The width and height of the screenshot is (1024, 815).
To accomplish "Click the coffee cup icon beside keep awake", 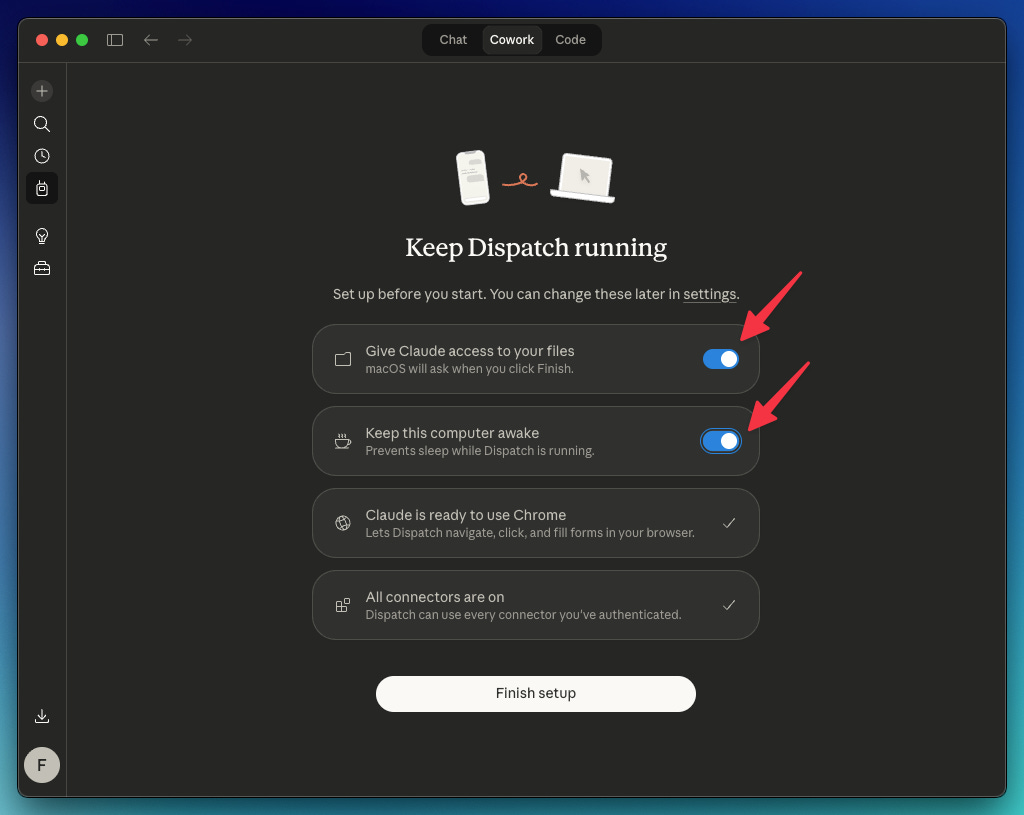I will (343, 441).
